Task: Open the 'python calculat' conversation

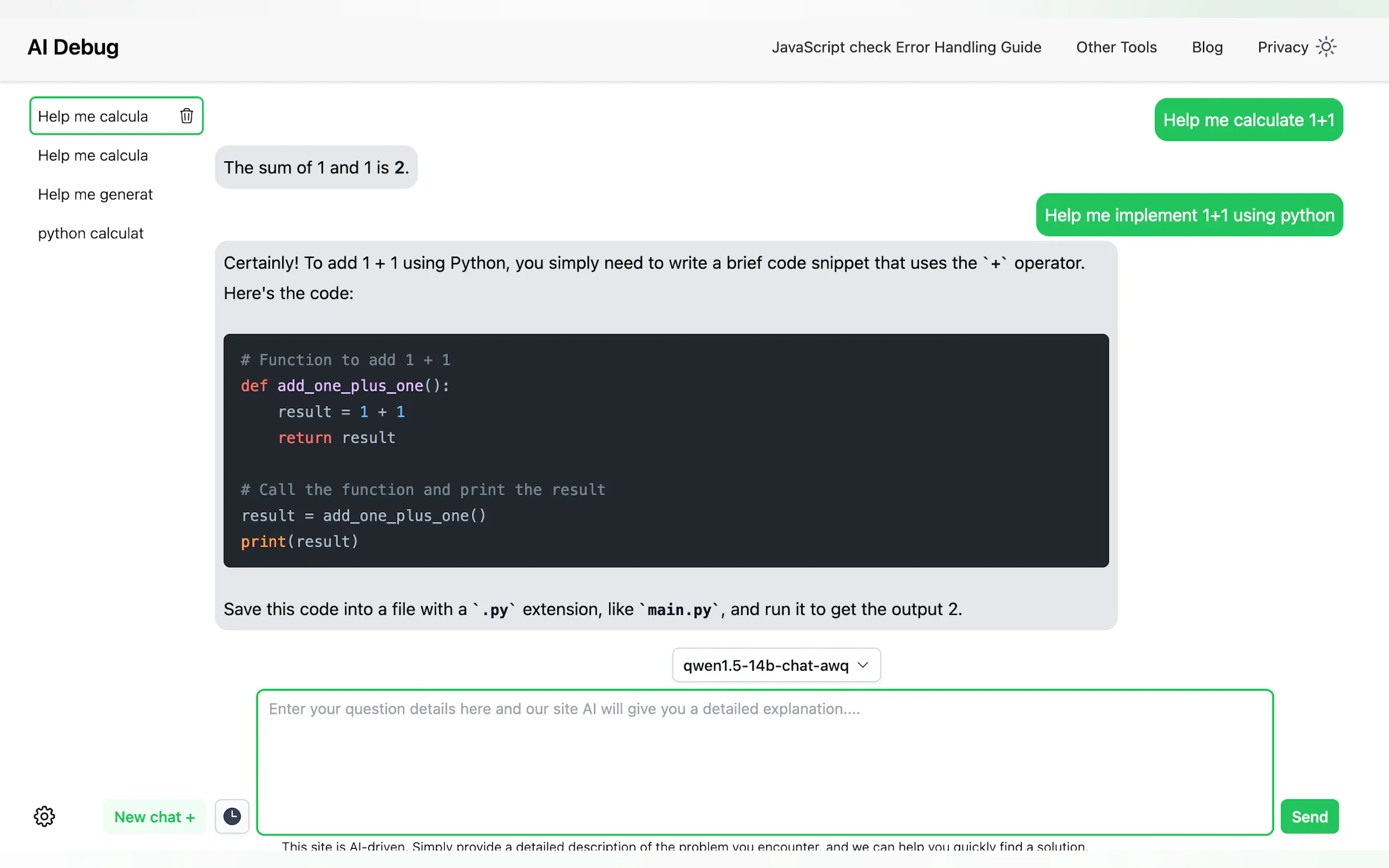Action: [x=91, y=233]
